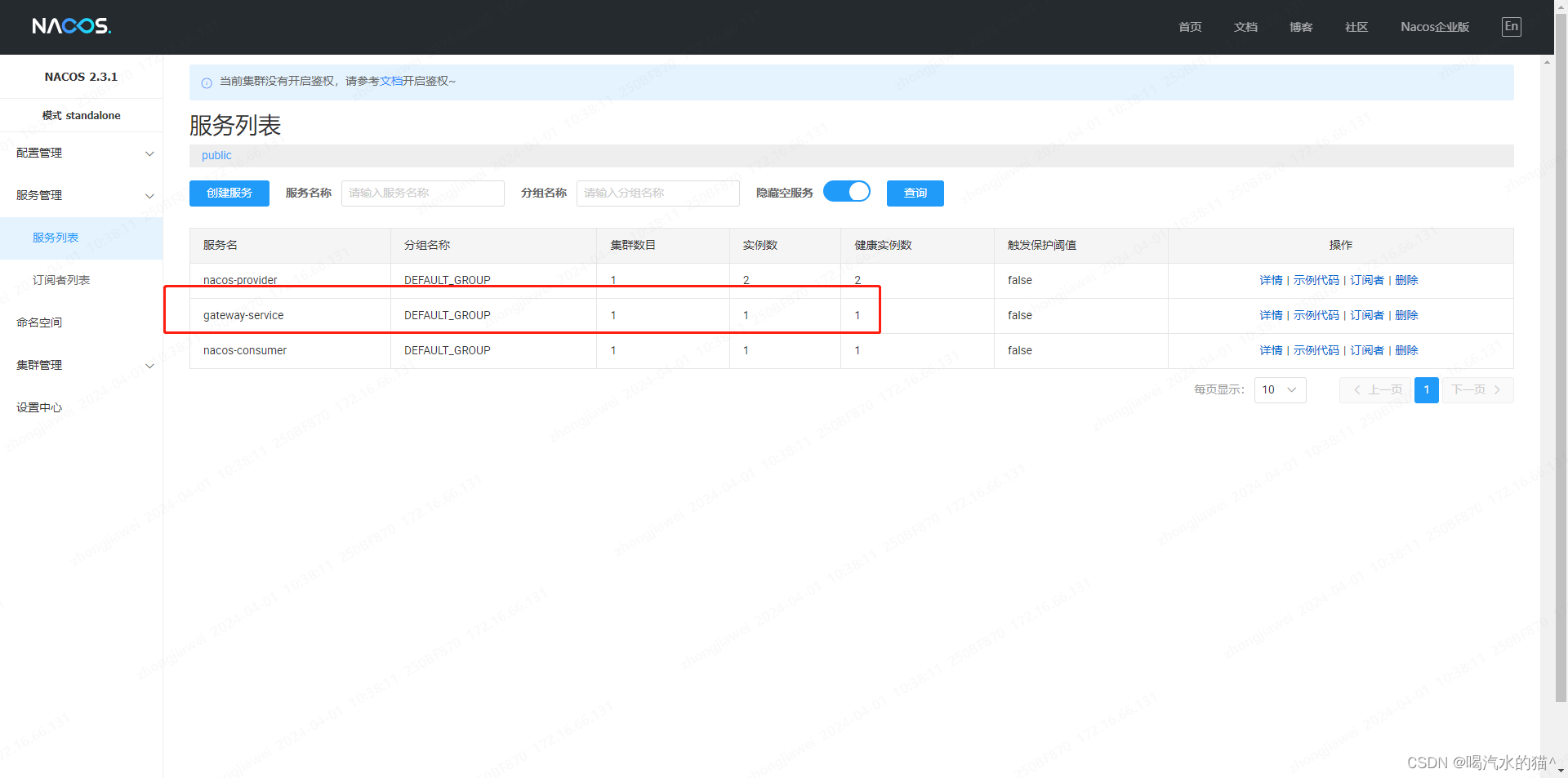Screen dimensions: 1568x778
Task: Toggle the 隐藏空服务 switch
Action: coord(847,192)
